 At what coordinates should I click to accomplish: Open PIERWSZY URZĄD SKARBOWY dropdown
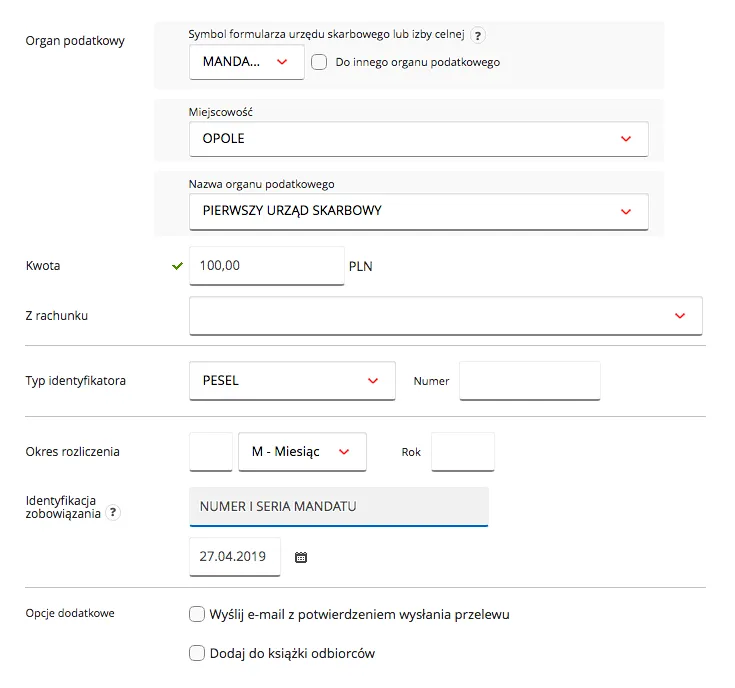click(418, 211)
